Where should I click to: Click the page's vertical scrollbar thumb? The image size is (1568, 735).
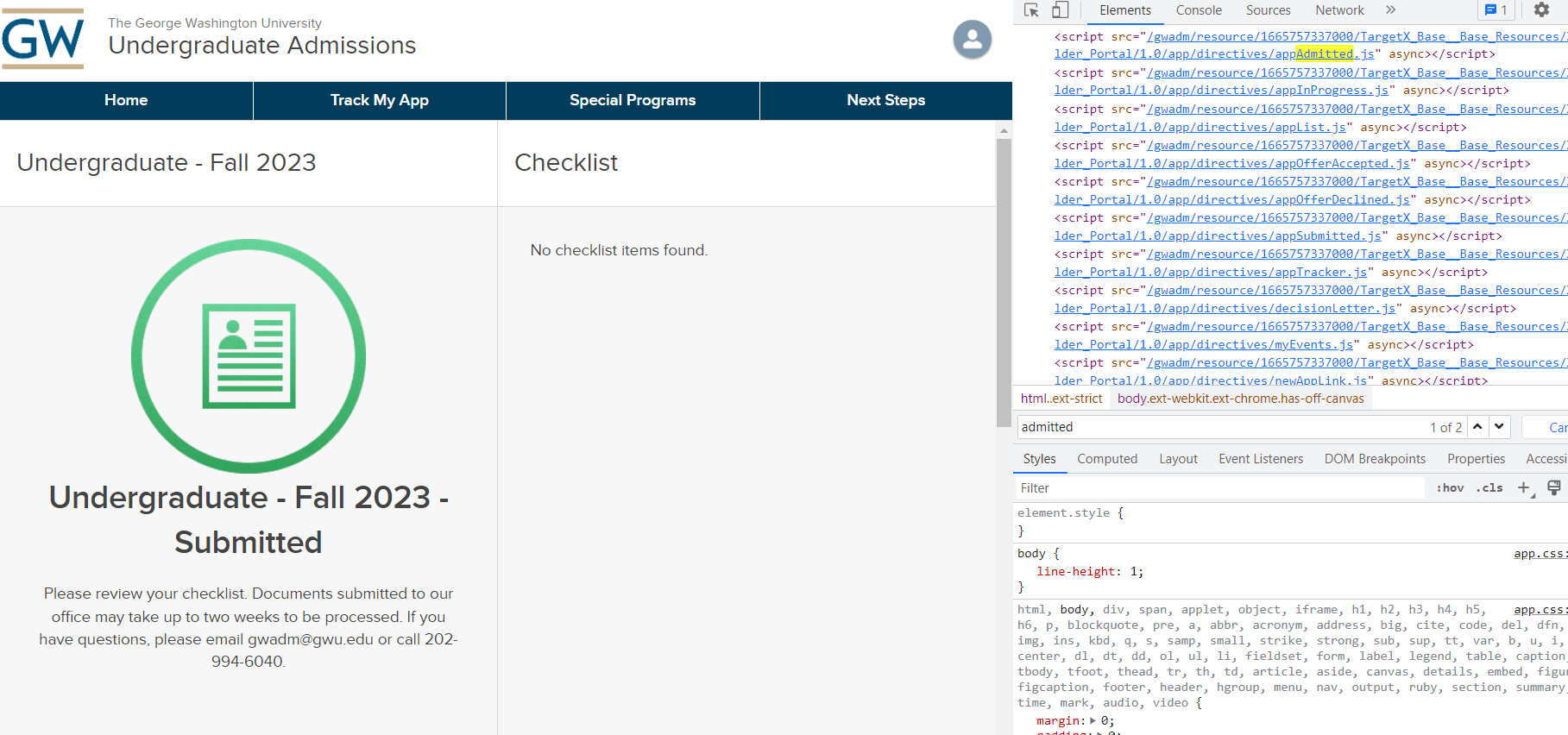pyautogui.click(x=1004, y=283)
